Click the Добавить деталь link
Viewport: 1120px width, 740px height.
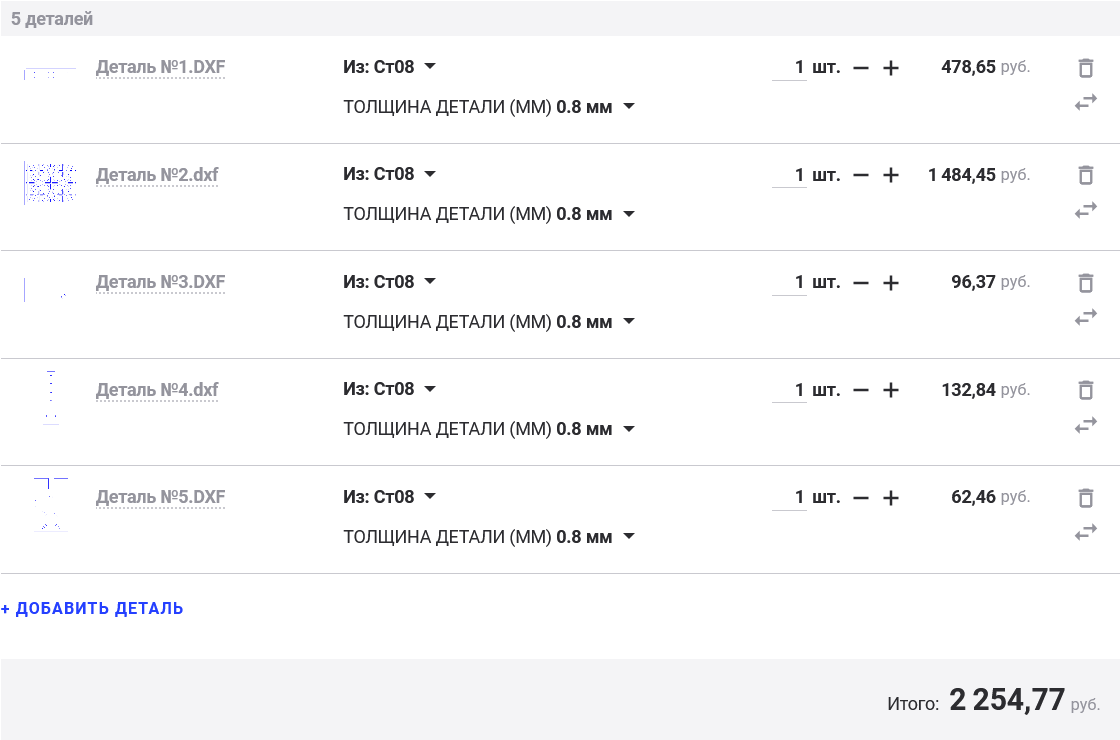click(x=92, y=608)
